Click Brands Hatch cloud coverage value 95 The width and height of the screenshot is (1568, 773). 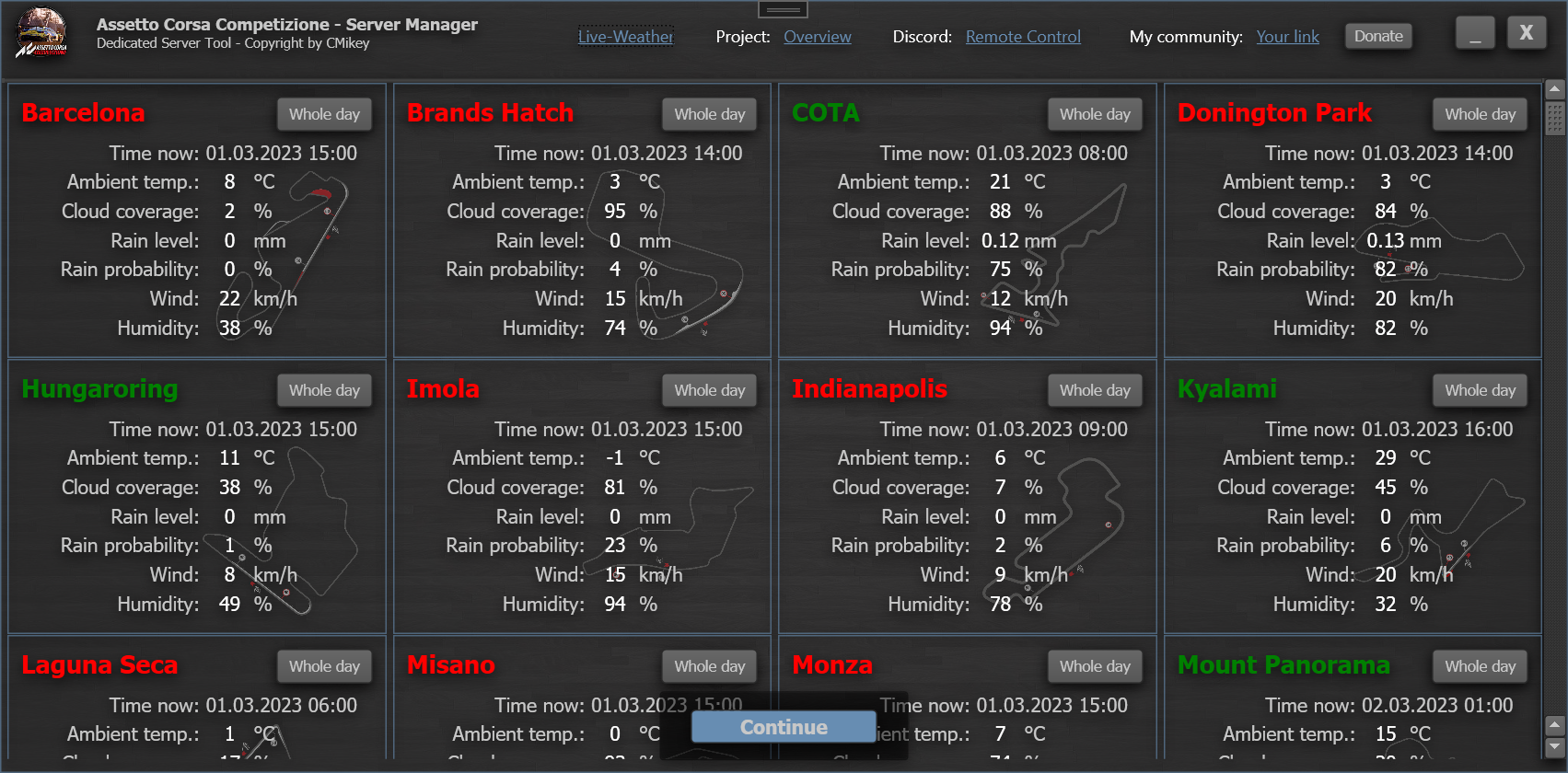tap(614, 211)
